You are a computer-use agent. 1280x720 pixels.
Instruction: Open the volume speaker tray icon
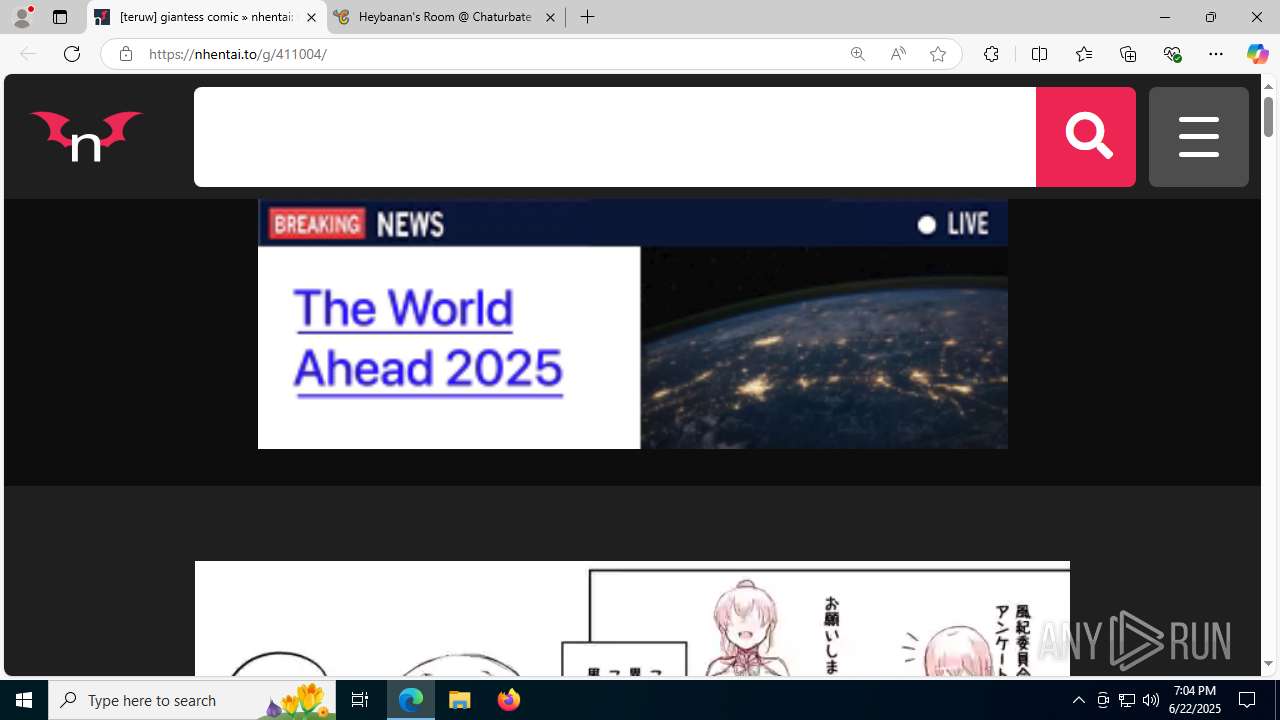point(1150,700)
